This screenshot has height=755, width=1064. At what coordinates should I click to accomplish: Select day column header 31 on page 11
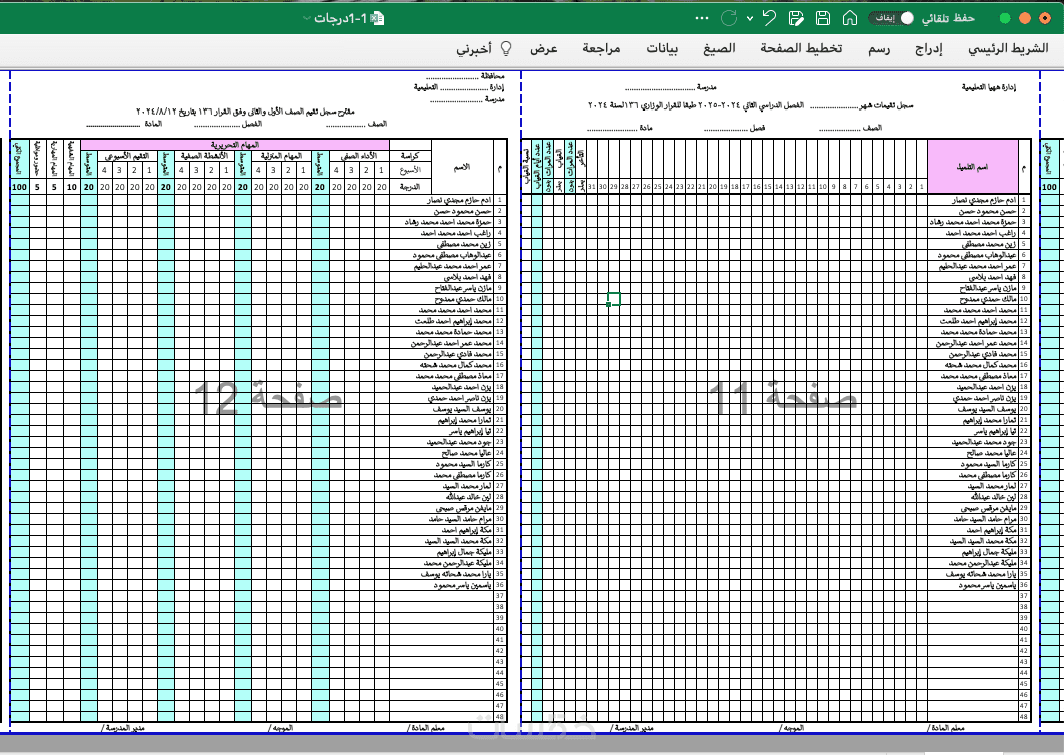(x=592, y=187)
